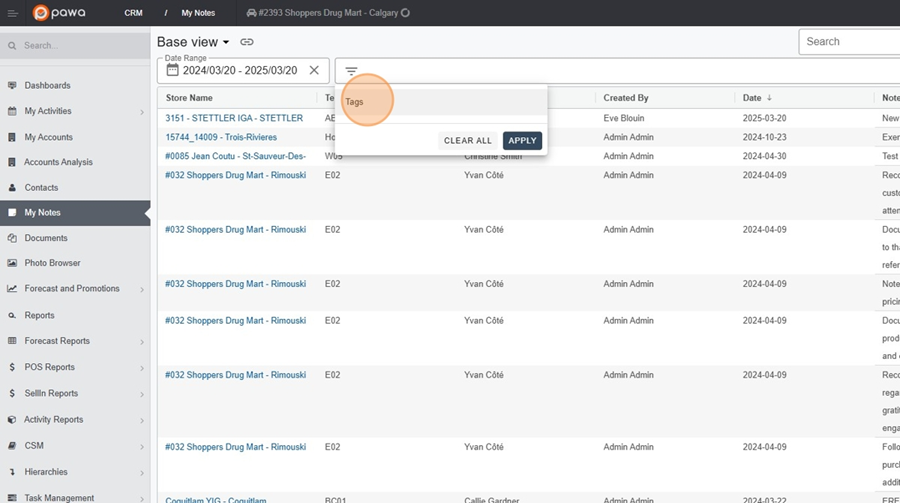The width and height of the screenshot is (900, 503).
Task: Expand the Forecast and Promotions submenu
Action: pyautogui.click(x=142, y=289)
